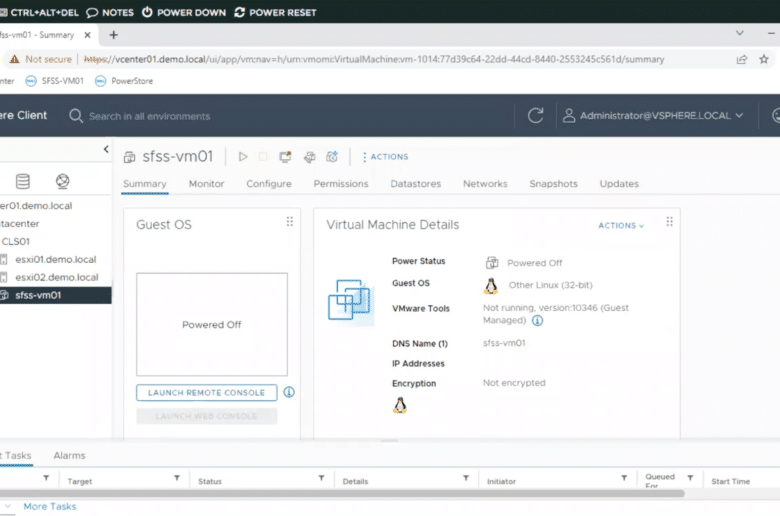The height and width of the screenshot is (516, 780).
Task: Click POWER DOWN in the top bar
Action: point(184,12)
